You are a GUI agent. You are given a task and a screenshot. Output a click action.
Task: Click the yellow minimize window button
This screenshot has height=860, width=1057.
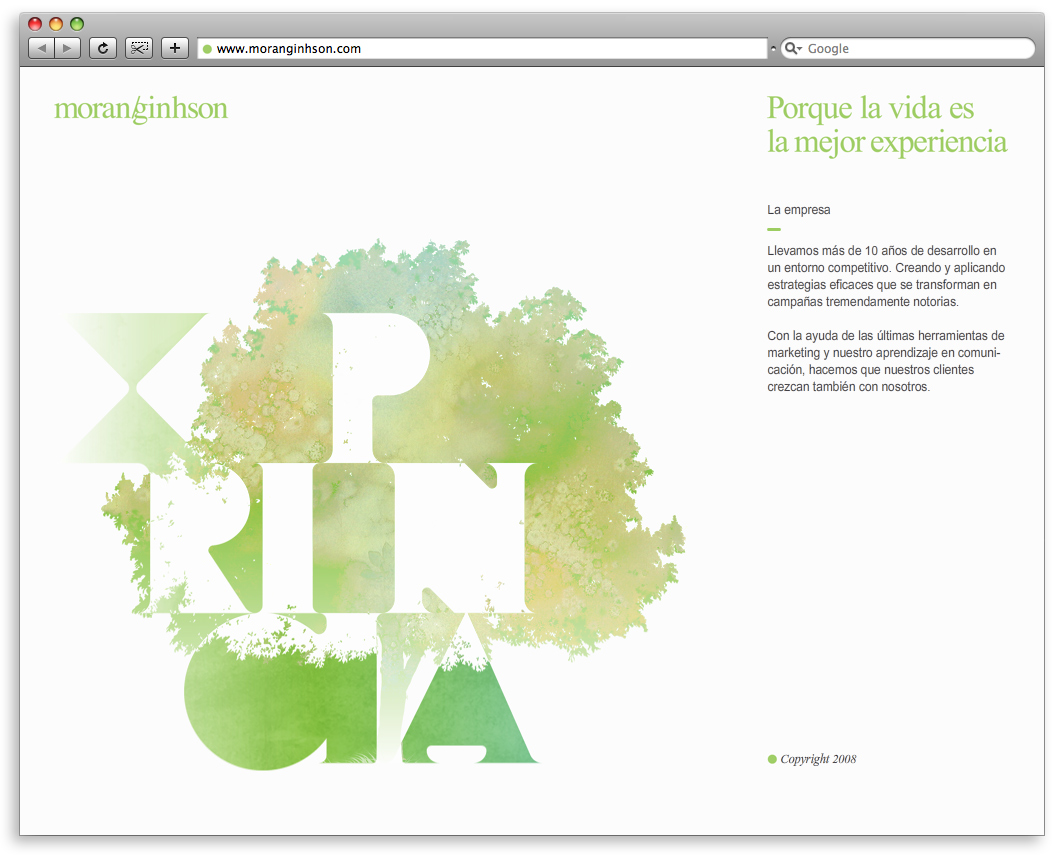click(56, 24)
